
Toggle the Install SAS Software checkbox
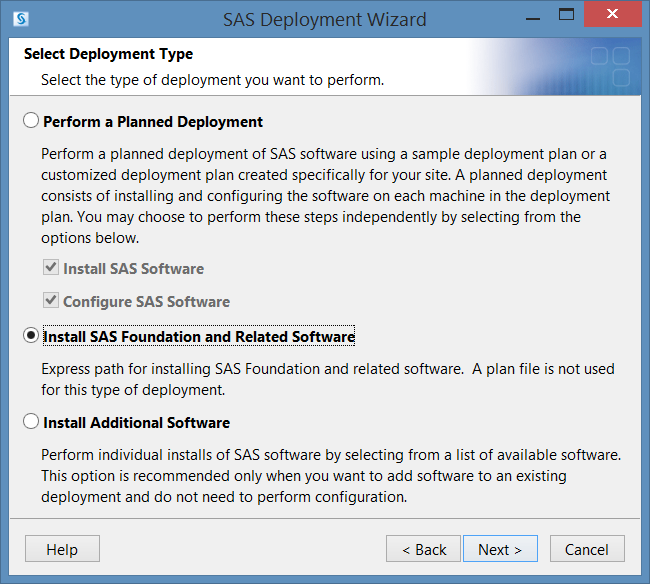[51, 267]
